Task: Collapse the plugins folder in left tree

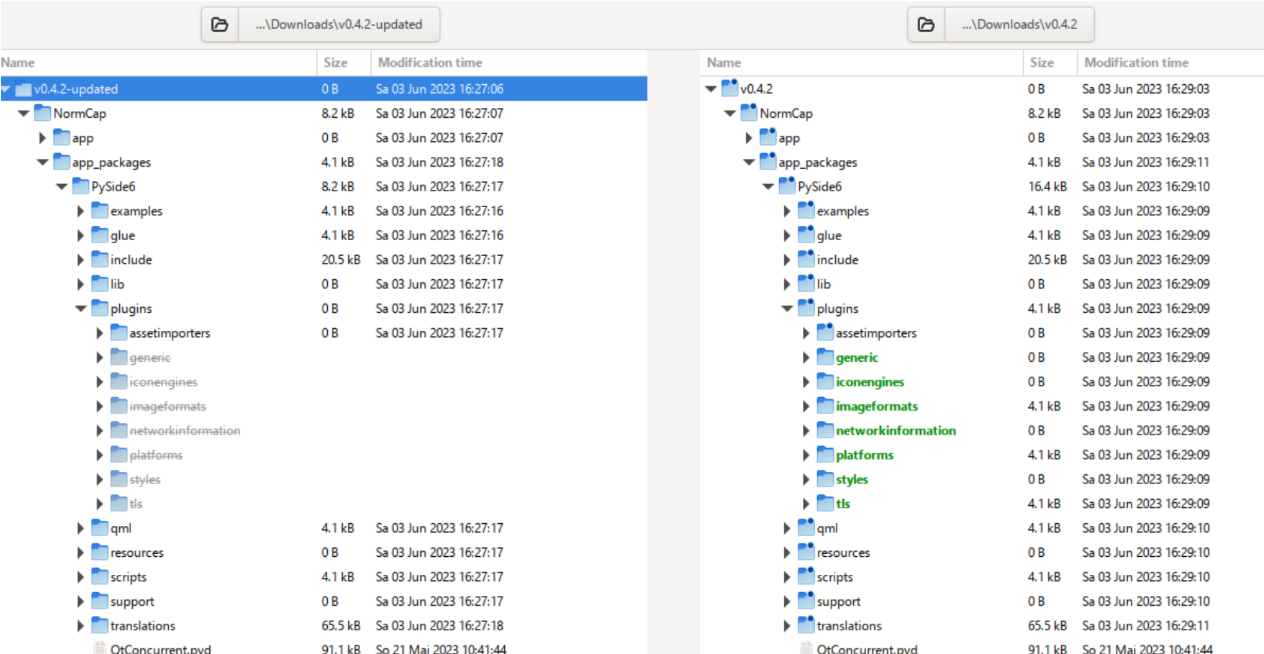Action: (80, 308)
